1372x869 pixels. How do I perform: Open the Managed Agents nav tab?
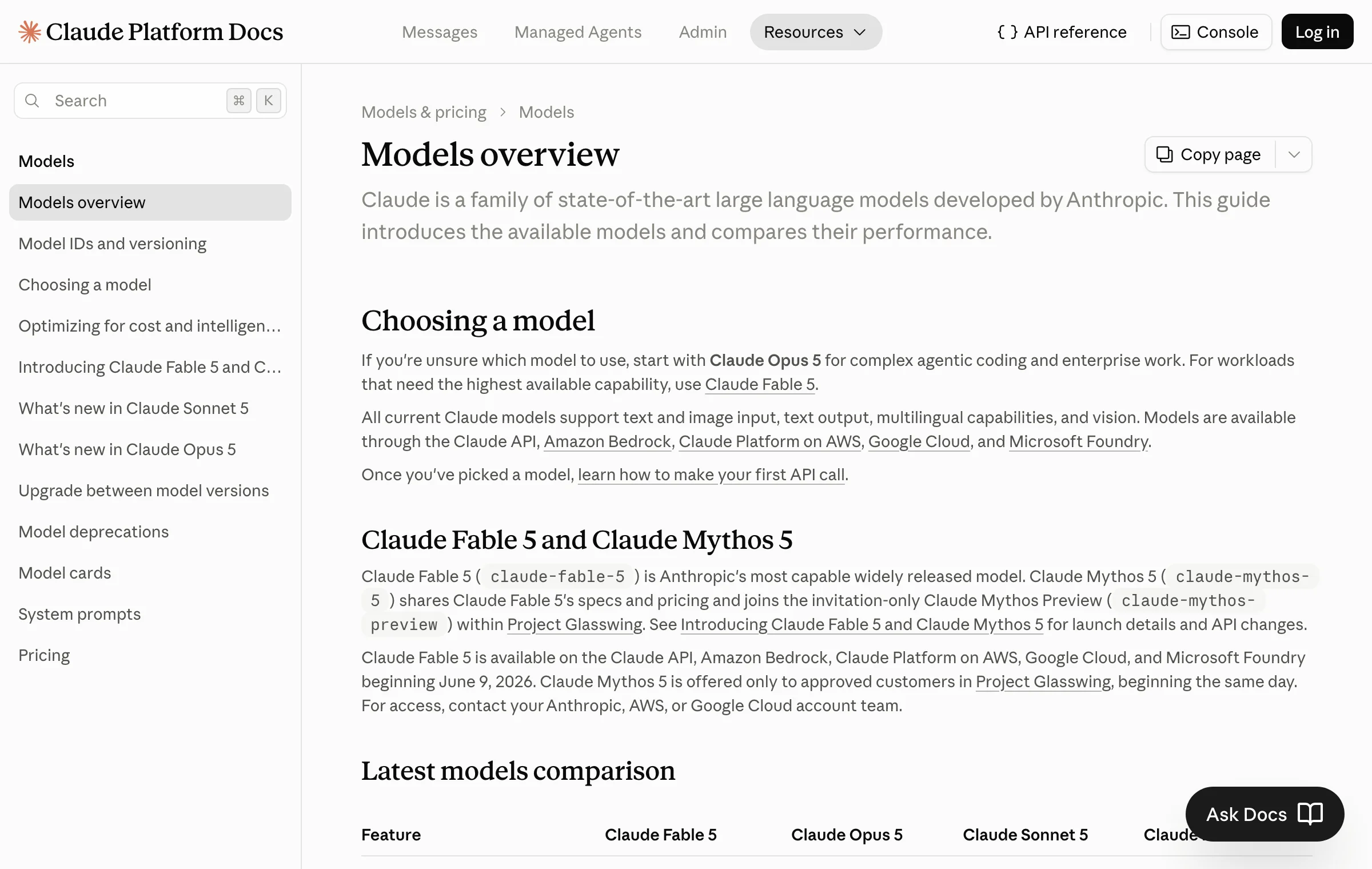point(578,32)
